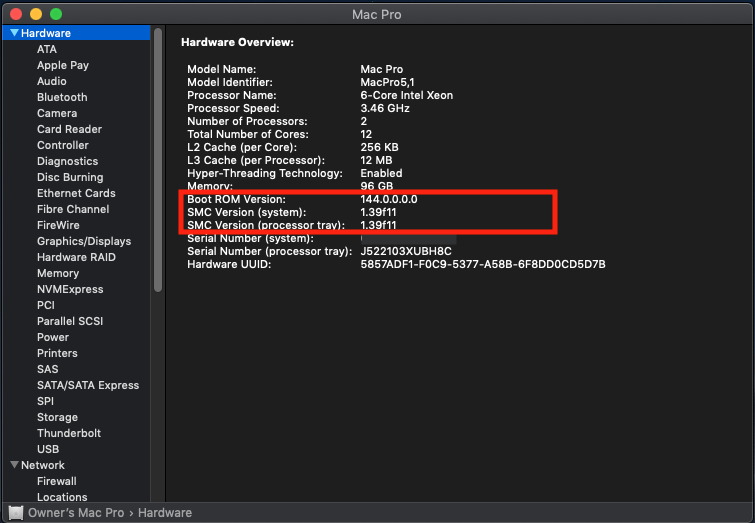Click the SMC Version (processor tray) label
The width and height of the screenshot is (755, 523).
point(266,225)
